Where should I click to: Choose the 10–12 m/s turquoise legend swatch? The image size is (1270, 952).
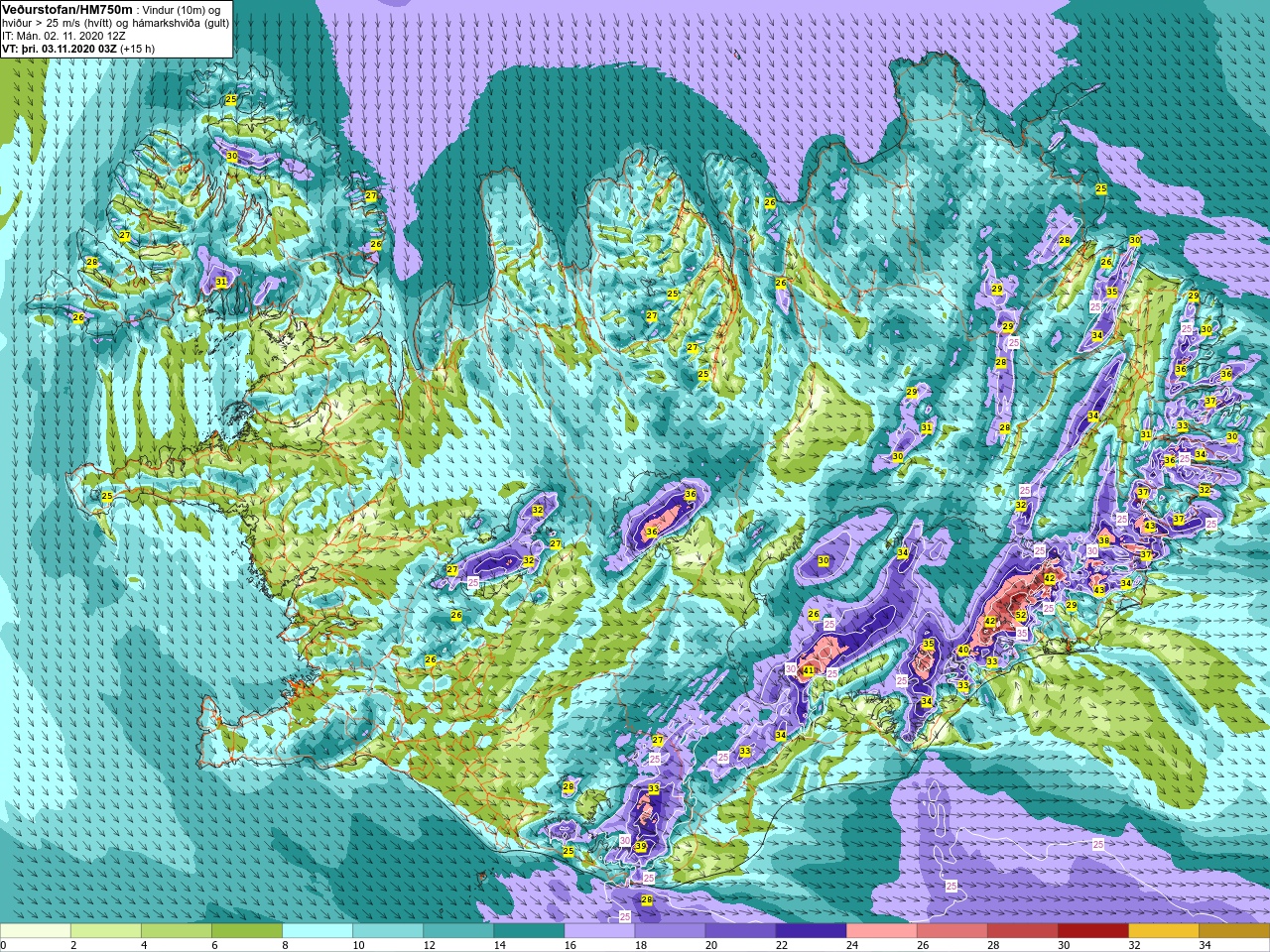[388, 931]
